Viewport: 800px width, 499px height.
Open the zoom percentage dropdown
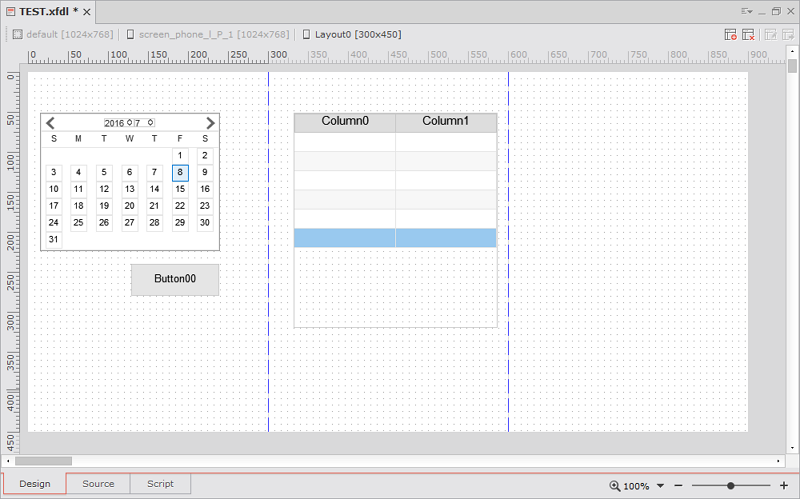pyautogui.click(x=660, y=485)
